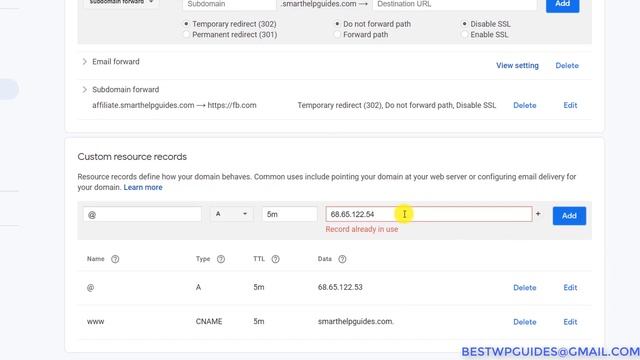The image size is (640, 360).
Task: Open help icon next to Type column
Action: coord(221,259)
